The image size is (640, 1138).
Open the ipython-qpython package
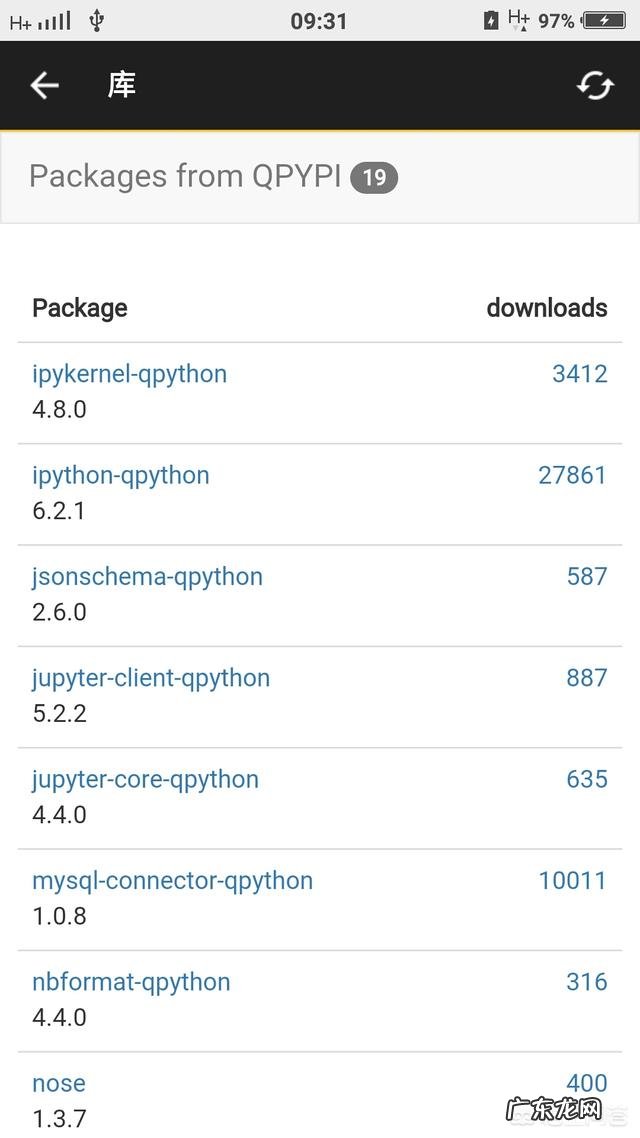pyautogui.click(x=121, y=475)
